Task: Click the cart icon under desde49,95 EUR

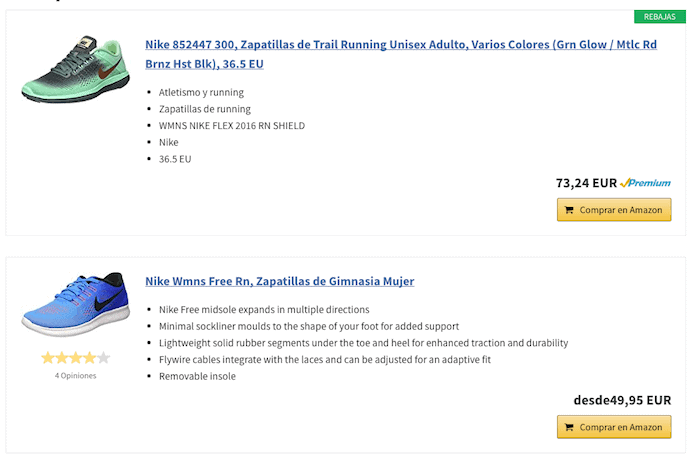Action: coord(569,427)
